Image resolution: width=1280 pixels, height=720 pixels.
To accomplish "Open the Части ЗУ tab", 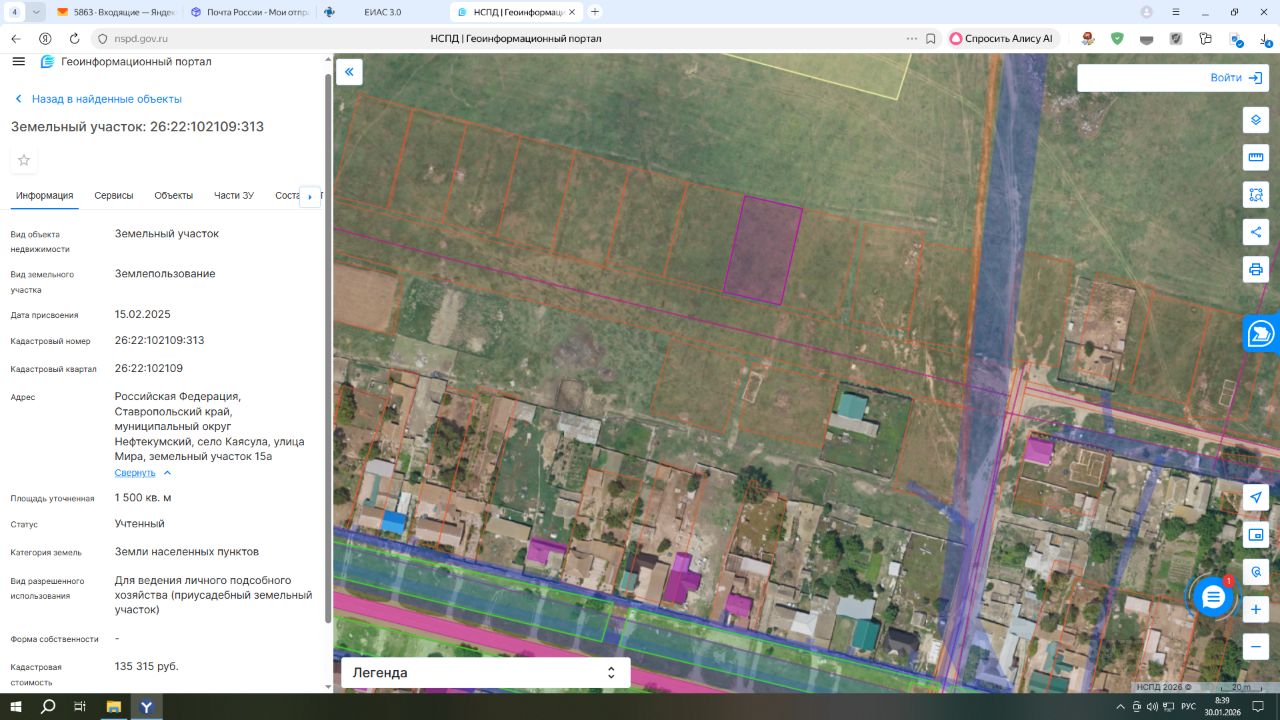I will (x=234, y=196).
